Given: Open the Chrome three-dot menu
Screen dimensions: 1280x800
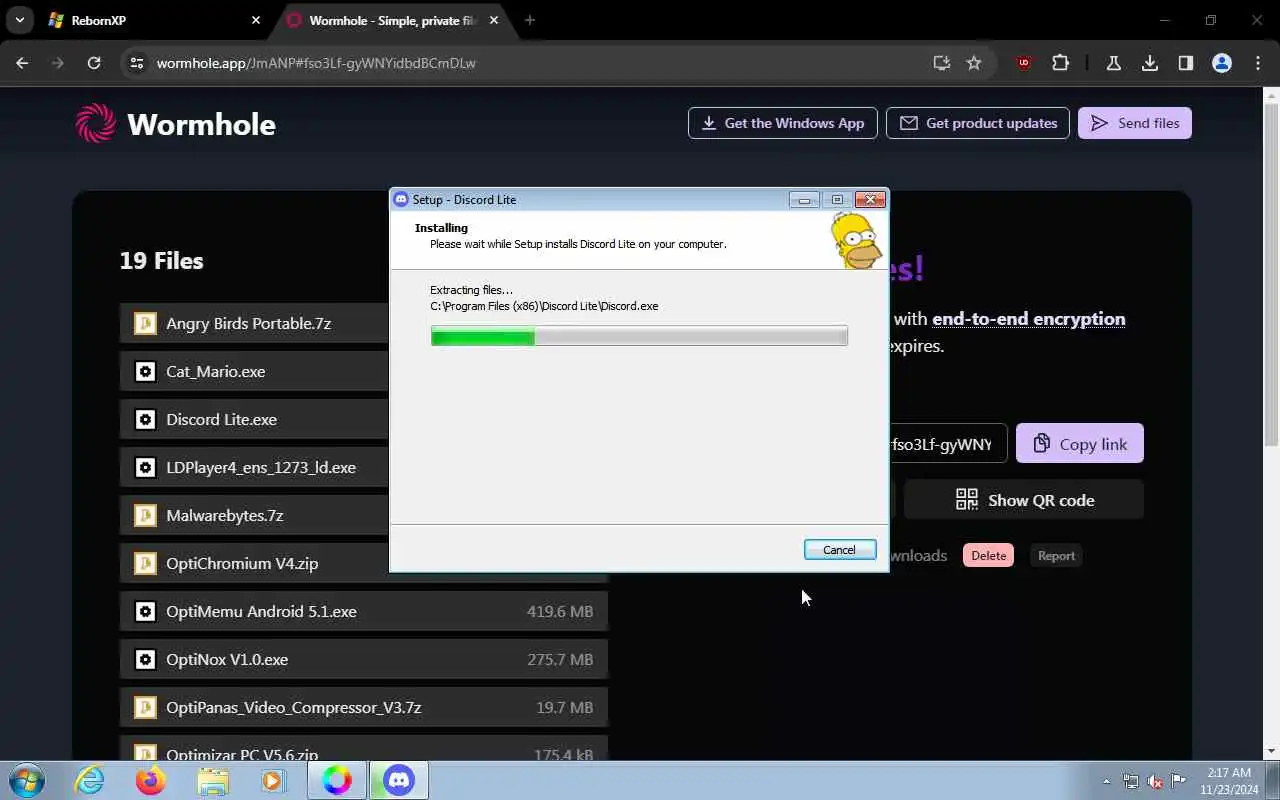Looking at the screenshot, I should [1258, 63].
